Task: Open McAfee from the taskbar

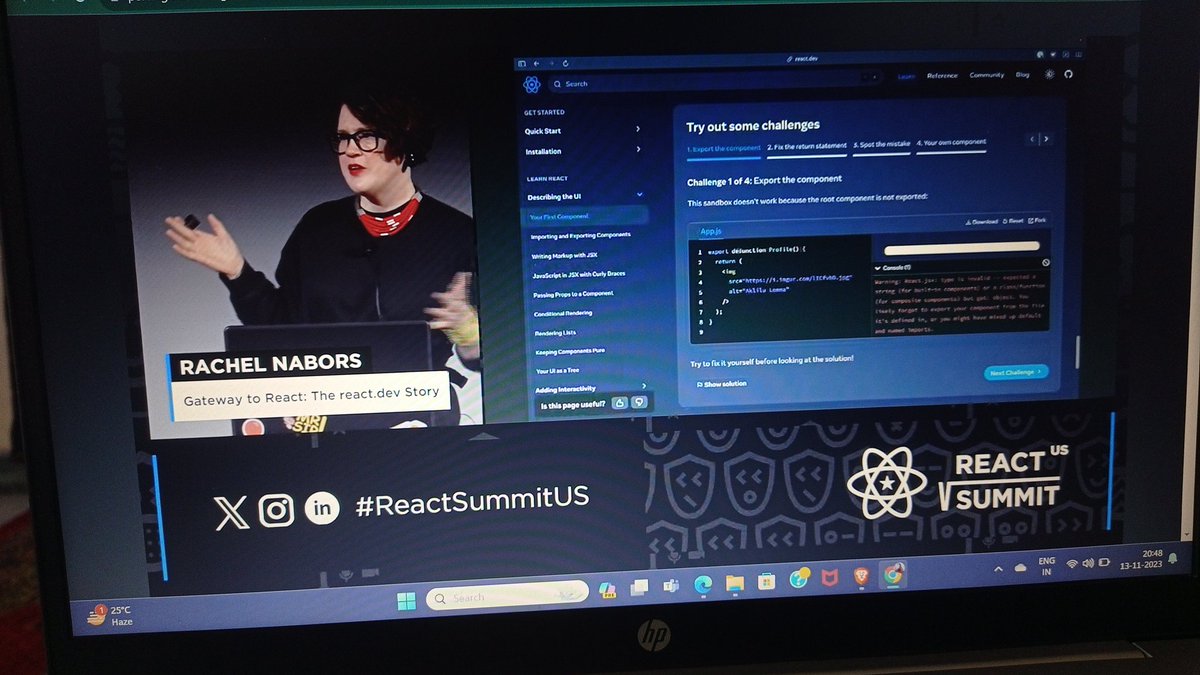Action: click(830, 576)
